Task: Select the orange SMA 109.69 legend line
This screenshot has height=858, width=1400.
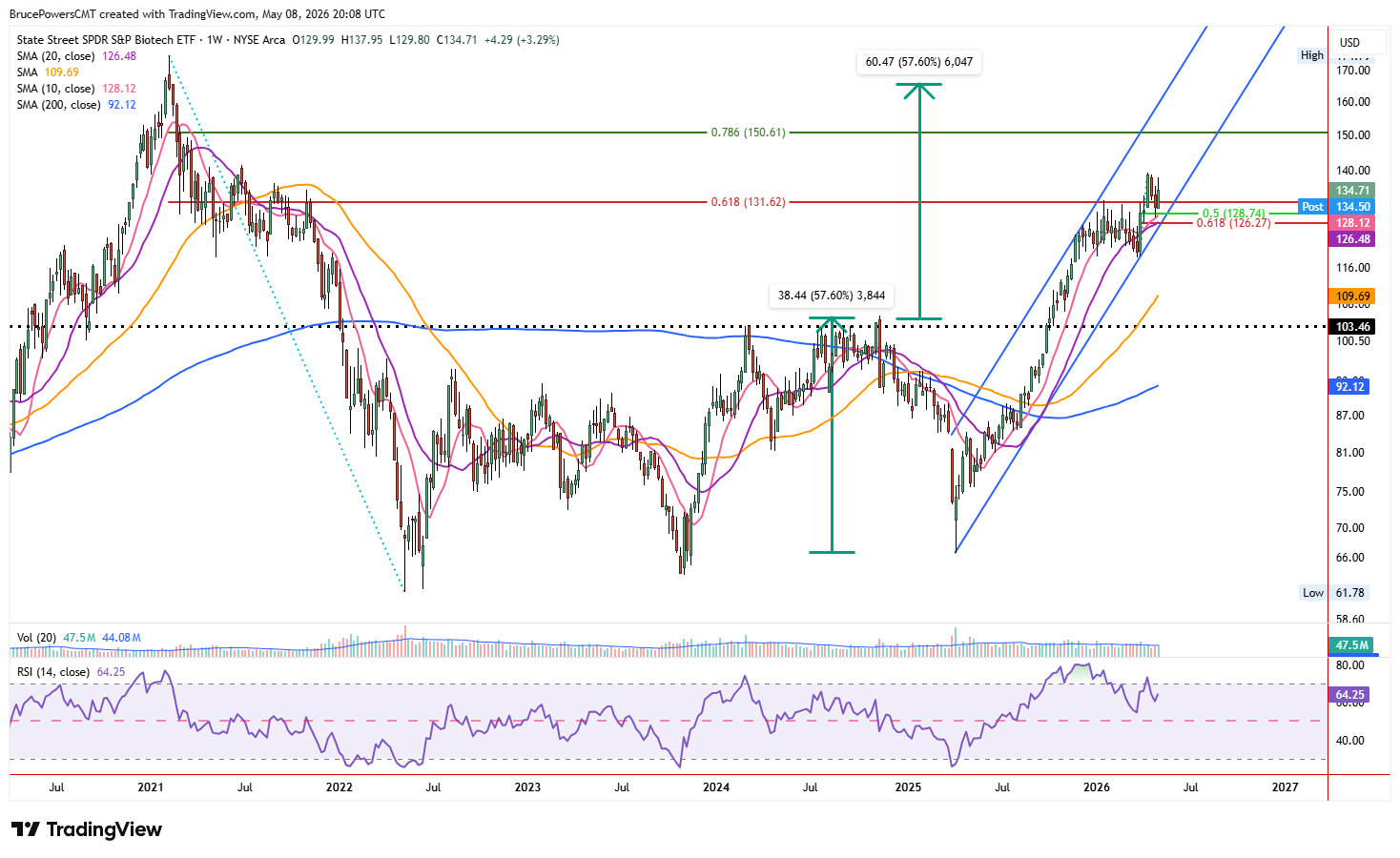Action: (48, 72)
